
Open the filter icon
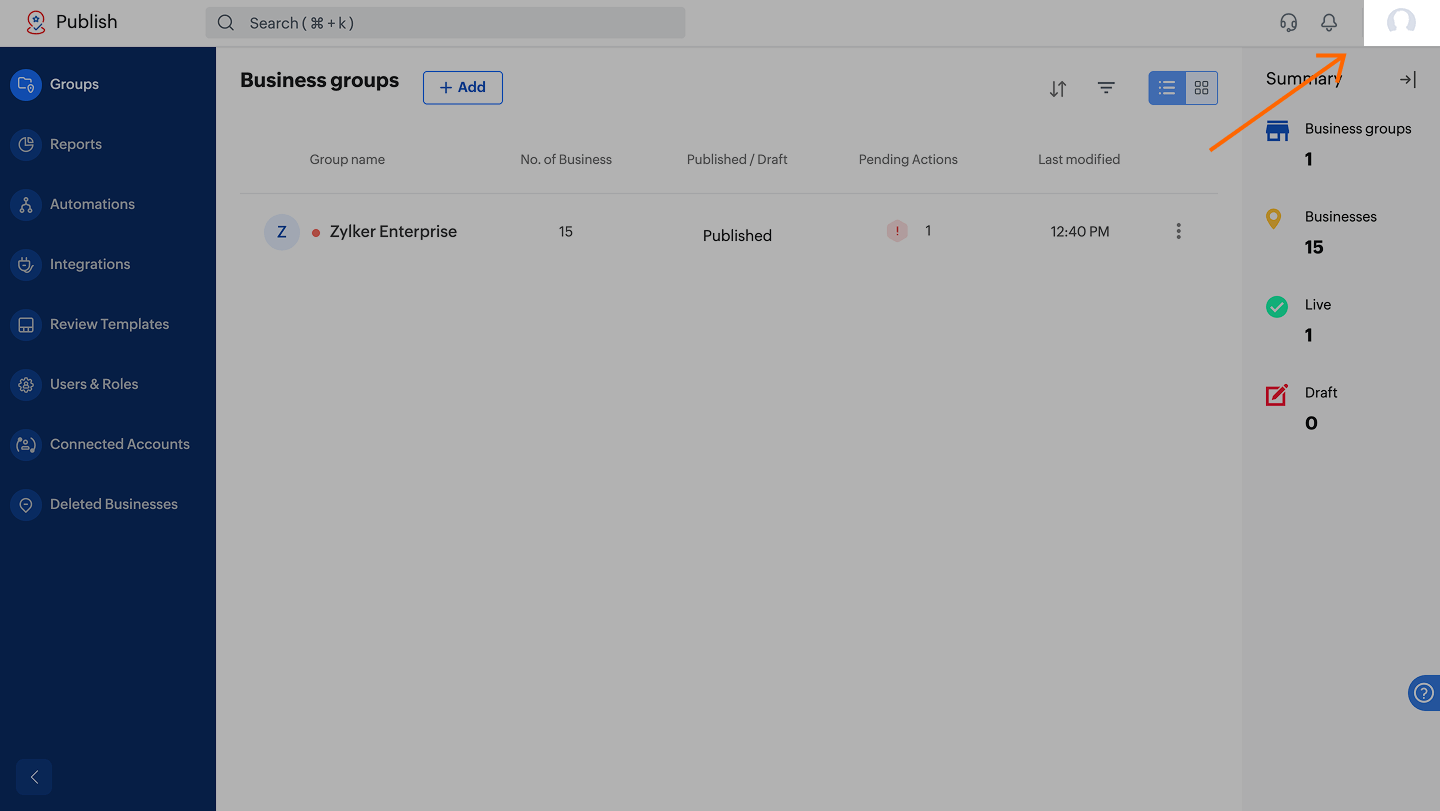tap(1106, 88)
